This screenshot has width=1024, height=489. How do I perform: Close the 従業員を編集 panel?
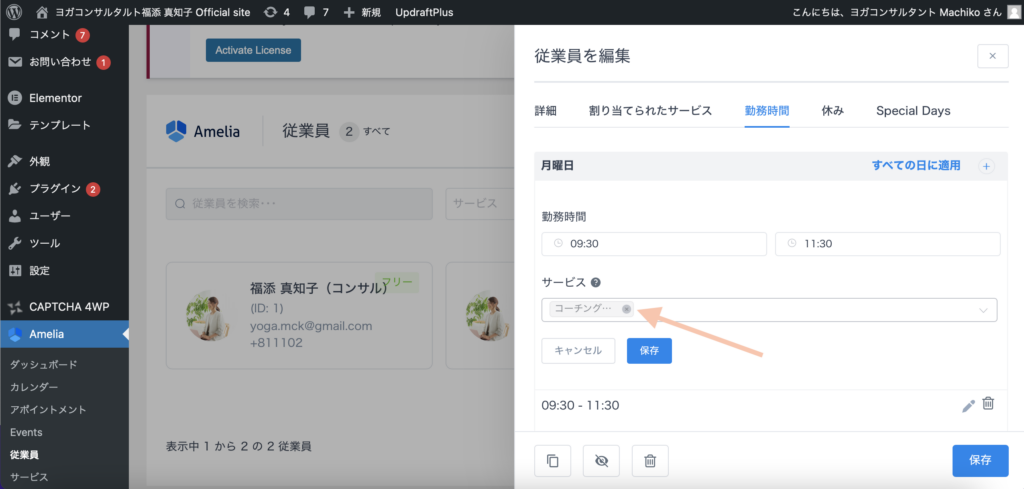click(x=992, y=56)
